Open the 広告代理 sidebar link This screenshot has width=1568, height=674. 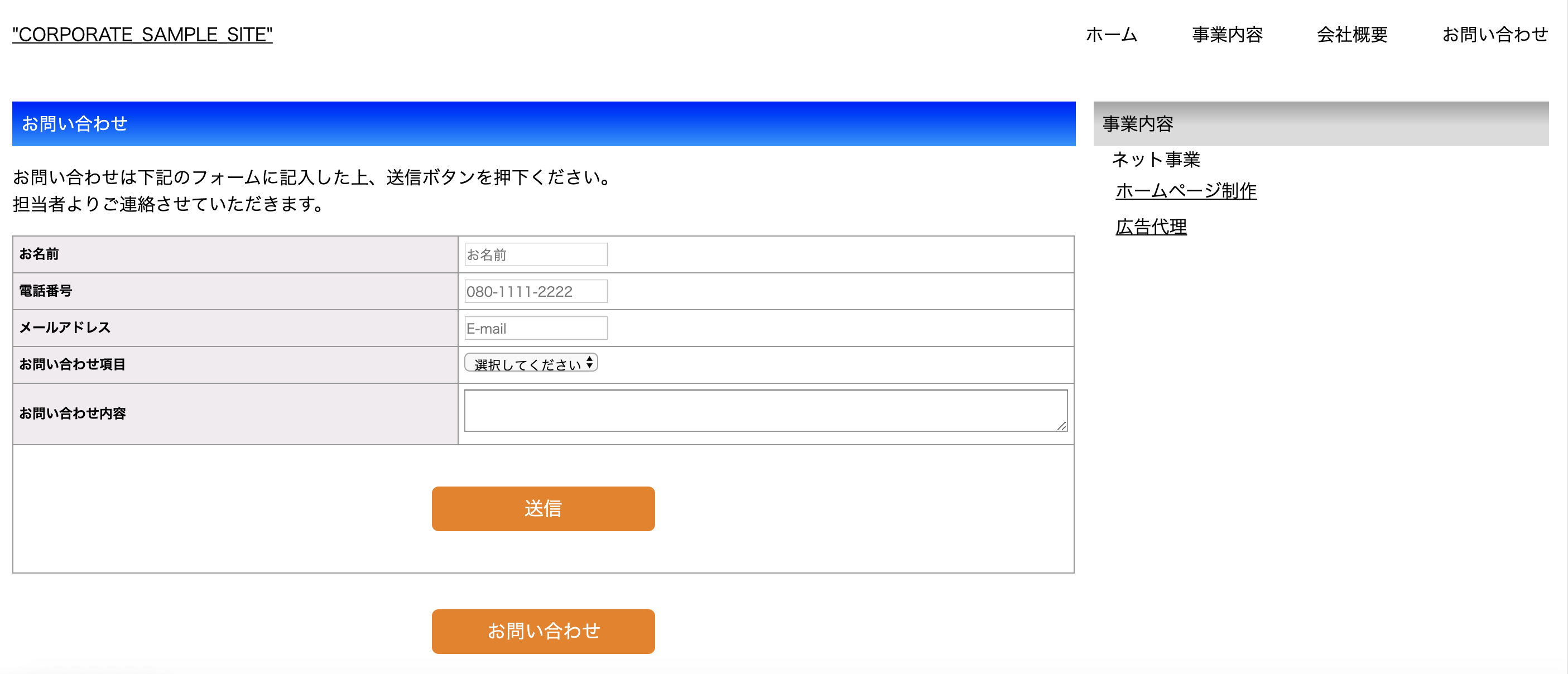1151,227
